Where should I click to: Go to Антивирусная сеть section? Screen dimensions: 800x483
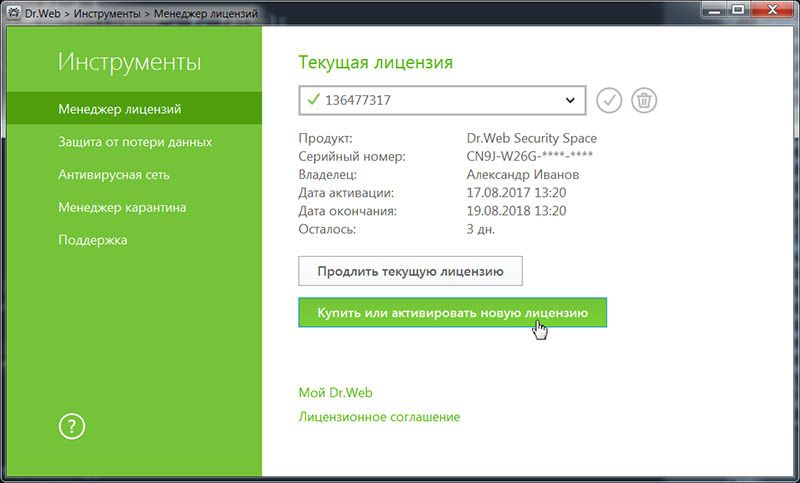pyautogui.click(x=114, y=174)
